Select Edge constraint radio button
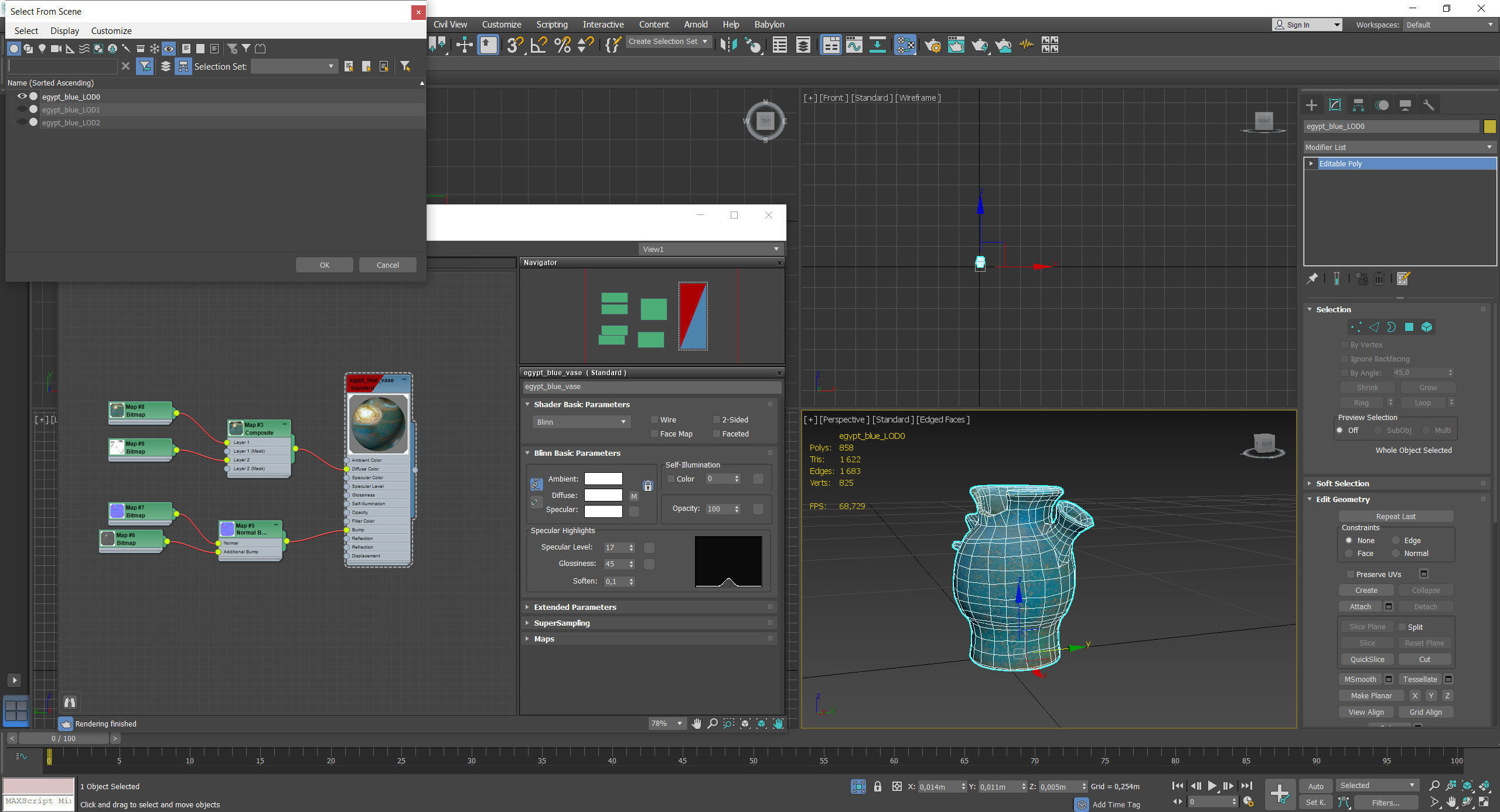The width and height of the screenshot is (1500, 812). point(1396,540)
